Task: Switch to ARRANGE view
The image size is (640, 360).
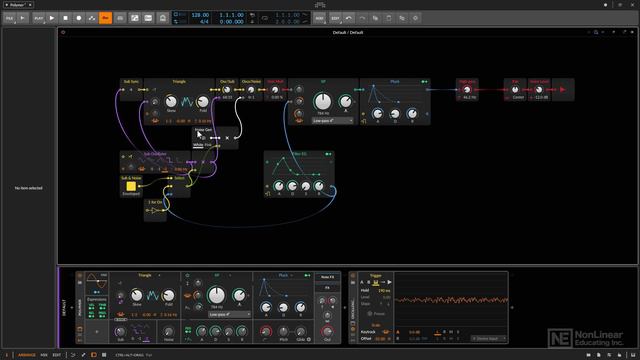Action: pyautogui.click(x=27, y=355)
